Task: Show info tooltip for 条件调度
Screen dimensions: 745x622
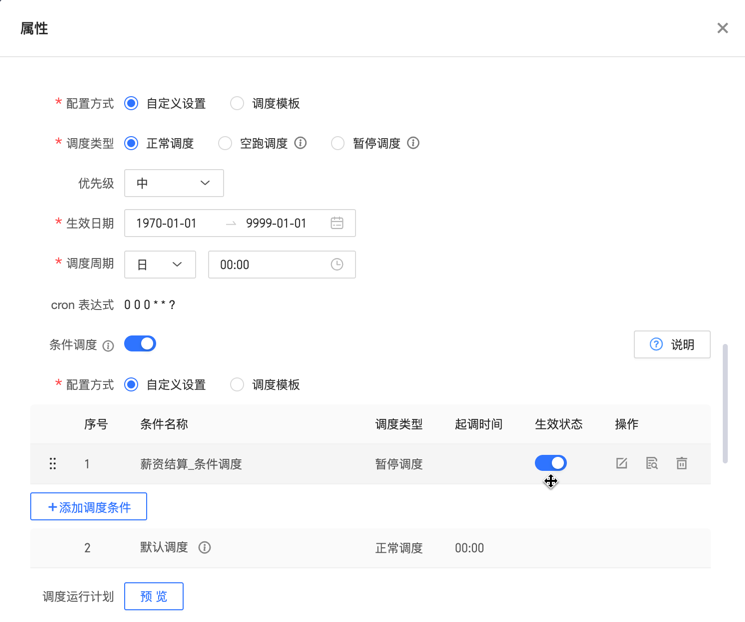Action: pyautogui.click(x=108, y=345)
